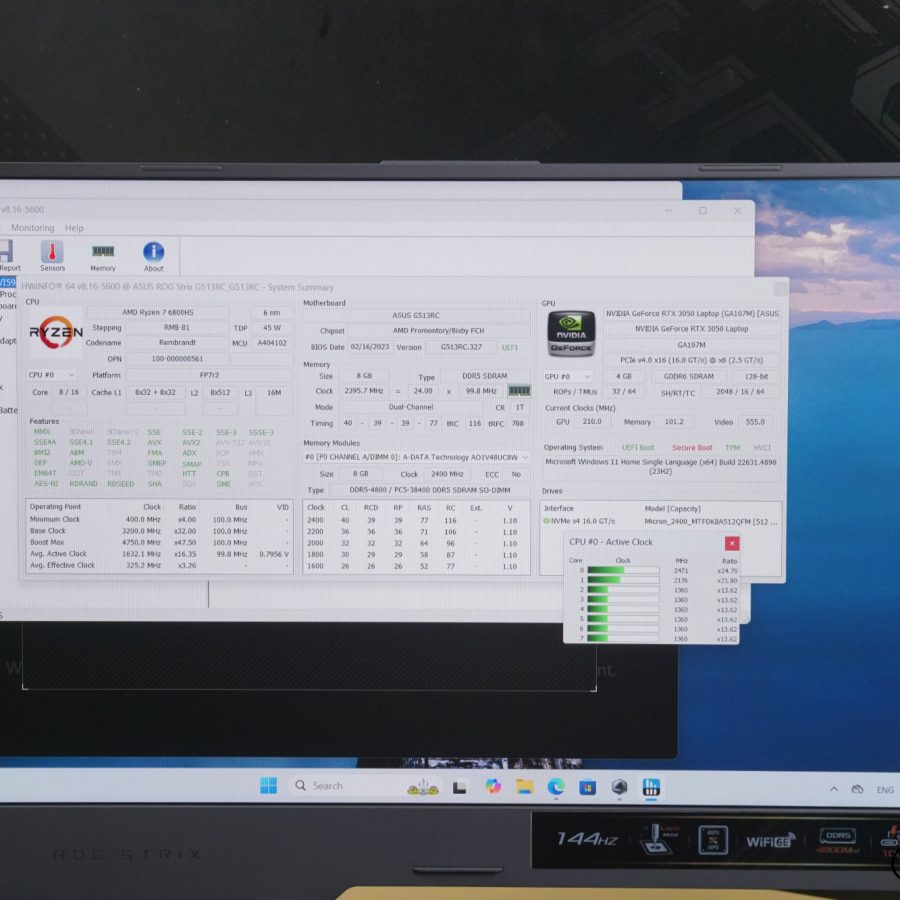Image resolution: width=900 pixels, height=900 pixels.
Task: Close the CPU #0 Active Clock window
Action: pyautogui.click(x=732, y=543)
